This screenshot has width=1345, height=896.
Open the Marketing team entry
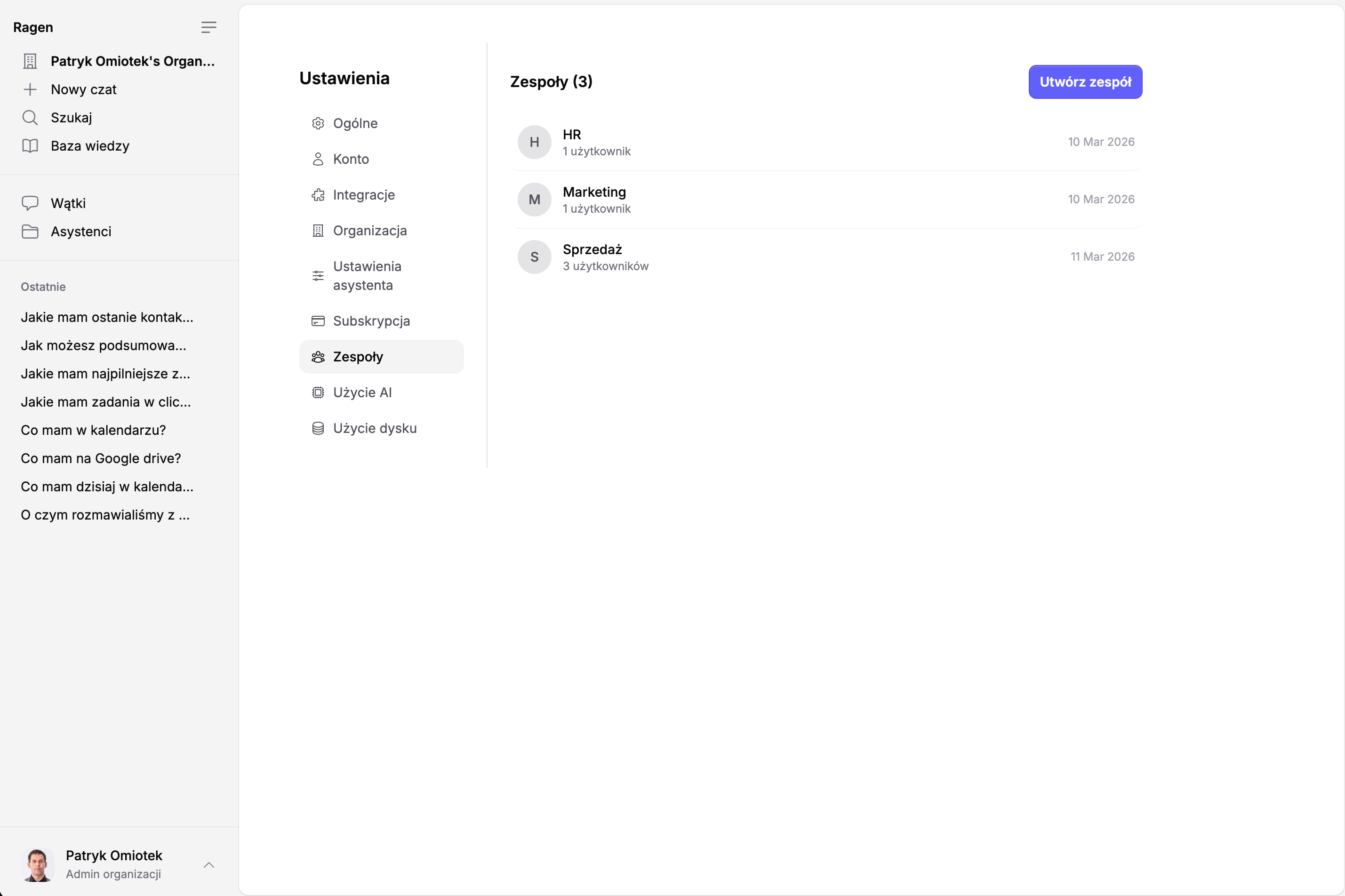coord(825,200)
